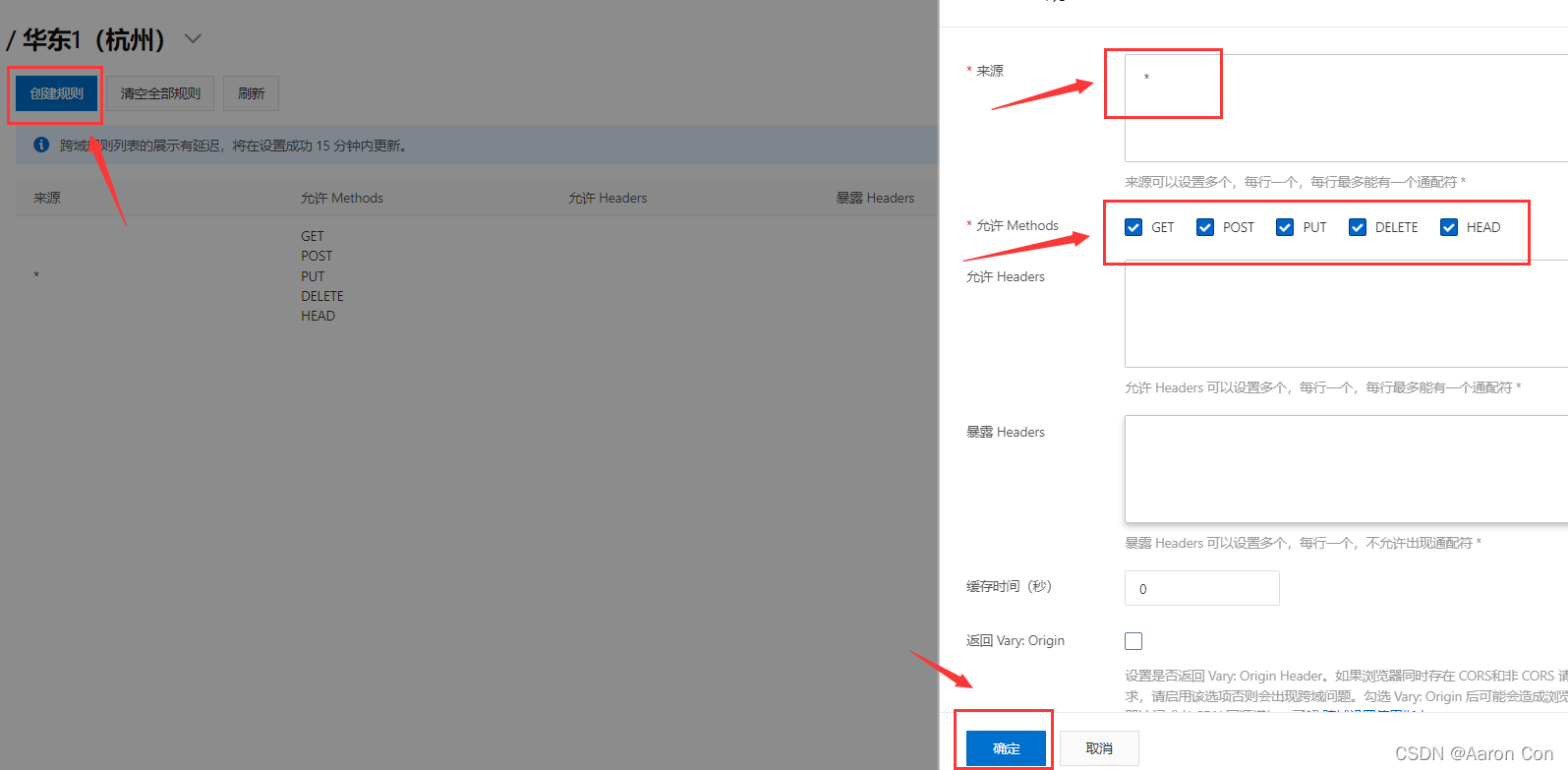
Task: Click the 刷新 button
Action: point(251,93)
